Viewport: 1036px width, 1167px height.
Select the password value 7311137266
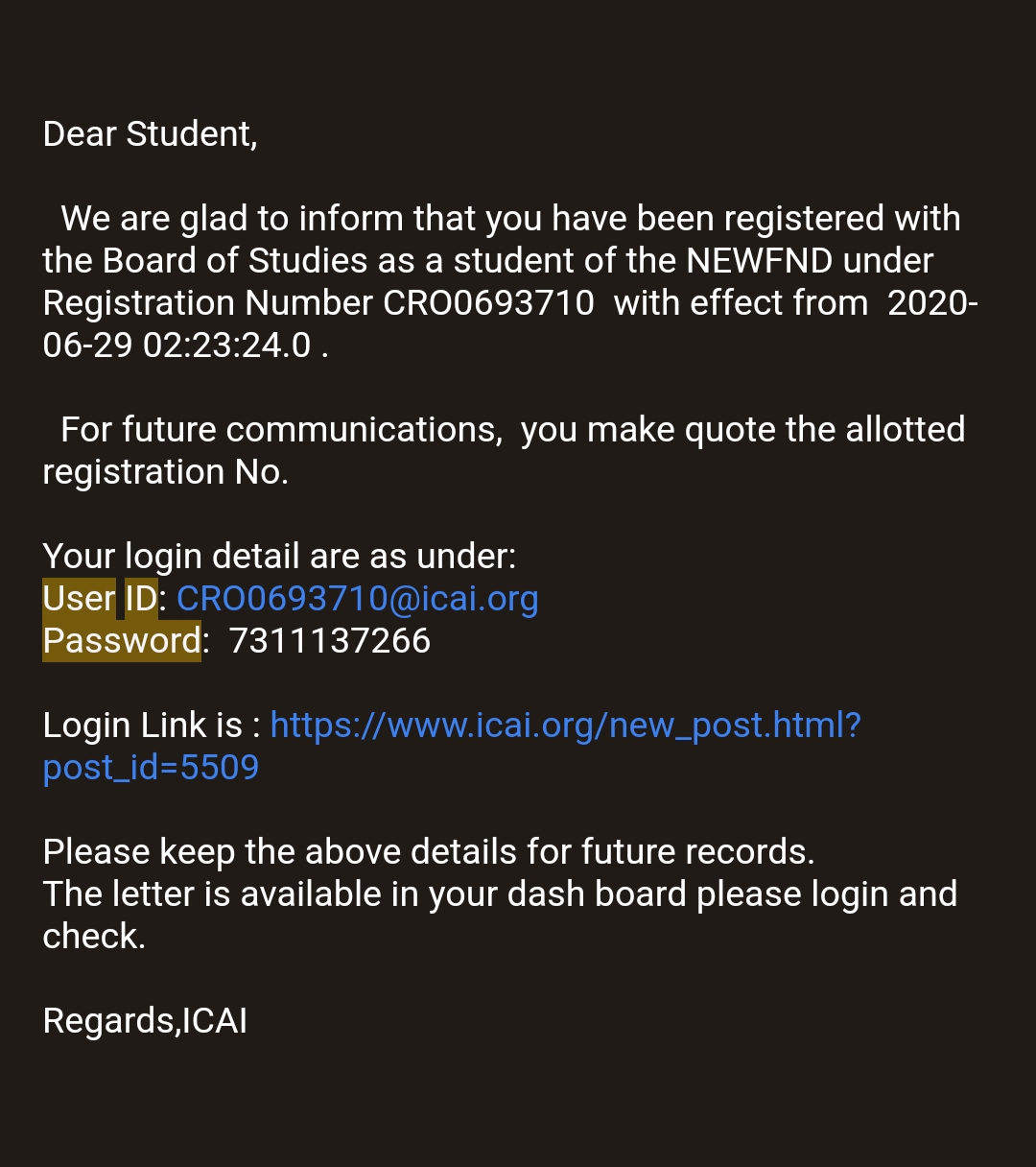point(330,641)
